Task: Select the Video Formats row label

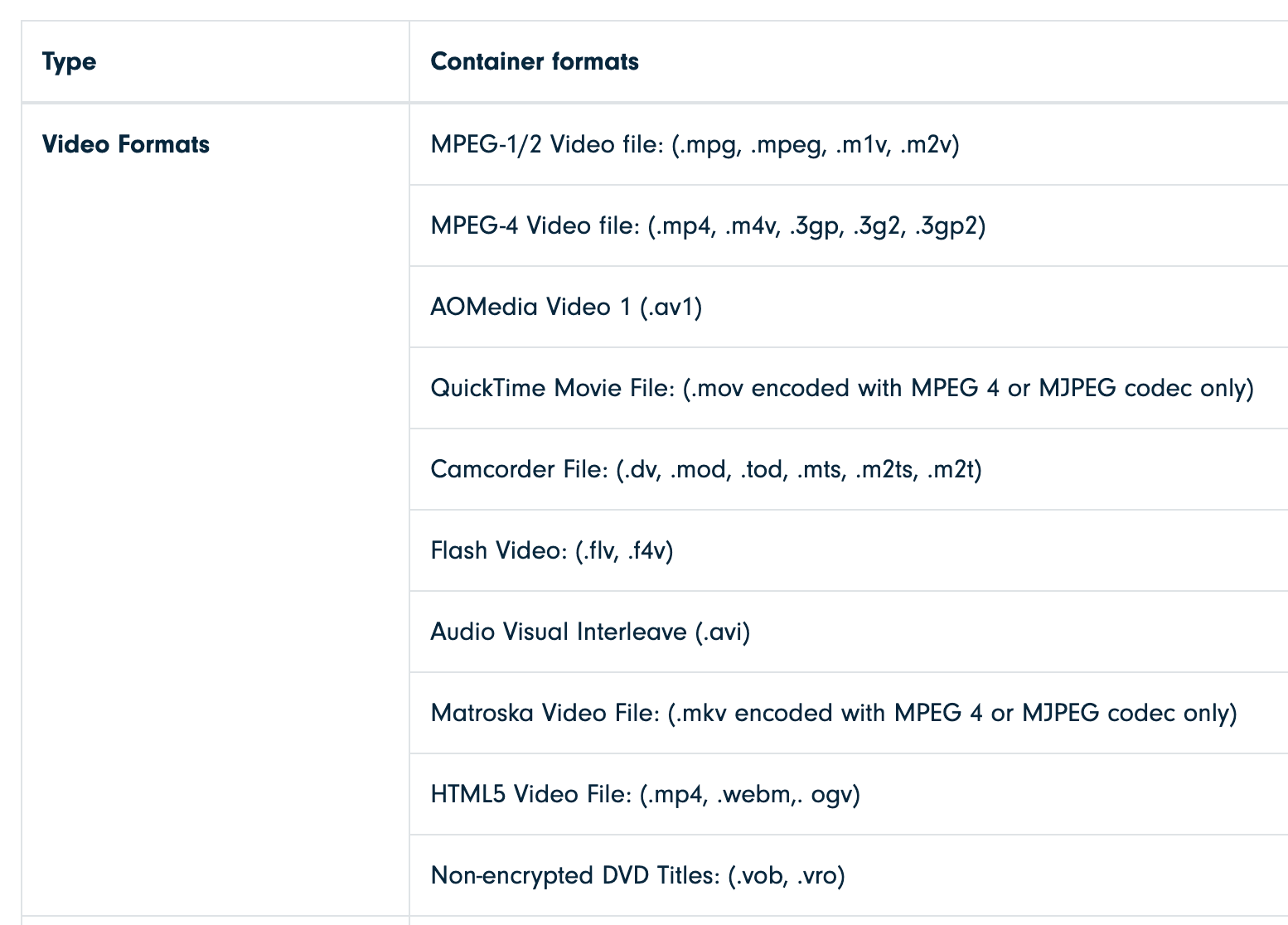Action: pos(126,143)
